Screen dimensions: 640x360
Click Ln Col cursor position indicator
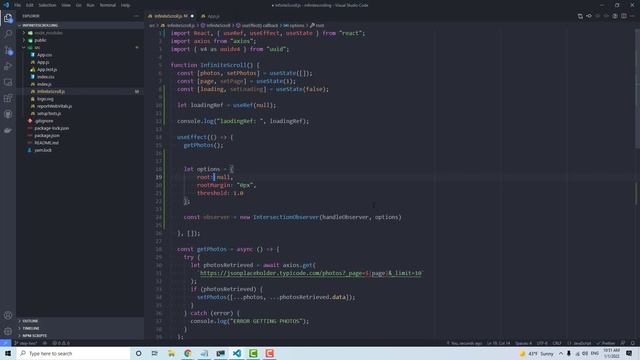[x=498, y=343]
